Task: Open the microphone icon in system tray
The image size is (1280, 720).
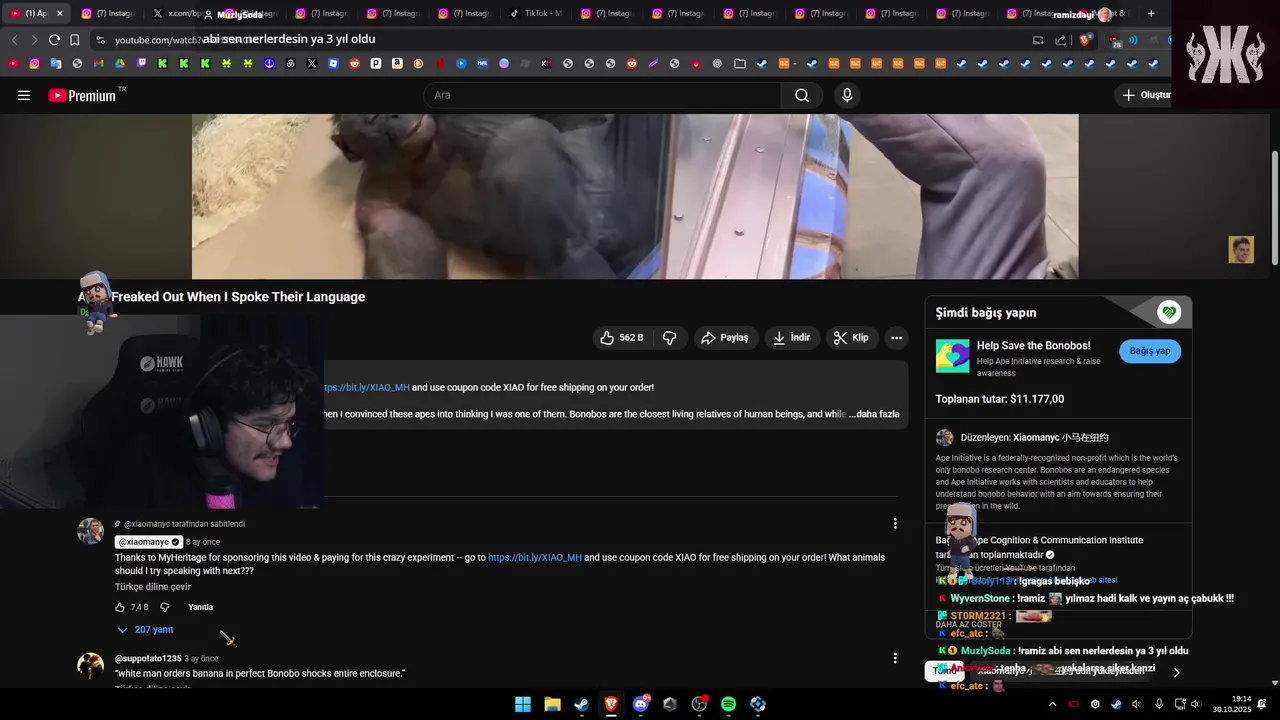Action: (1159, 704)
